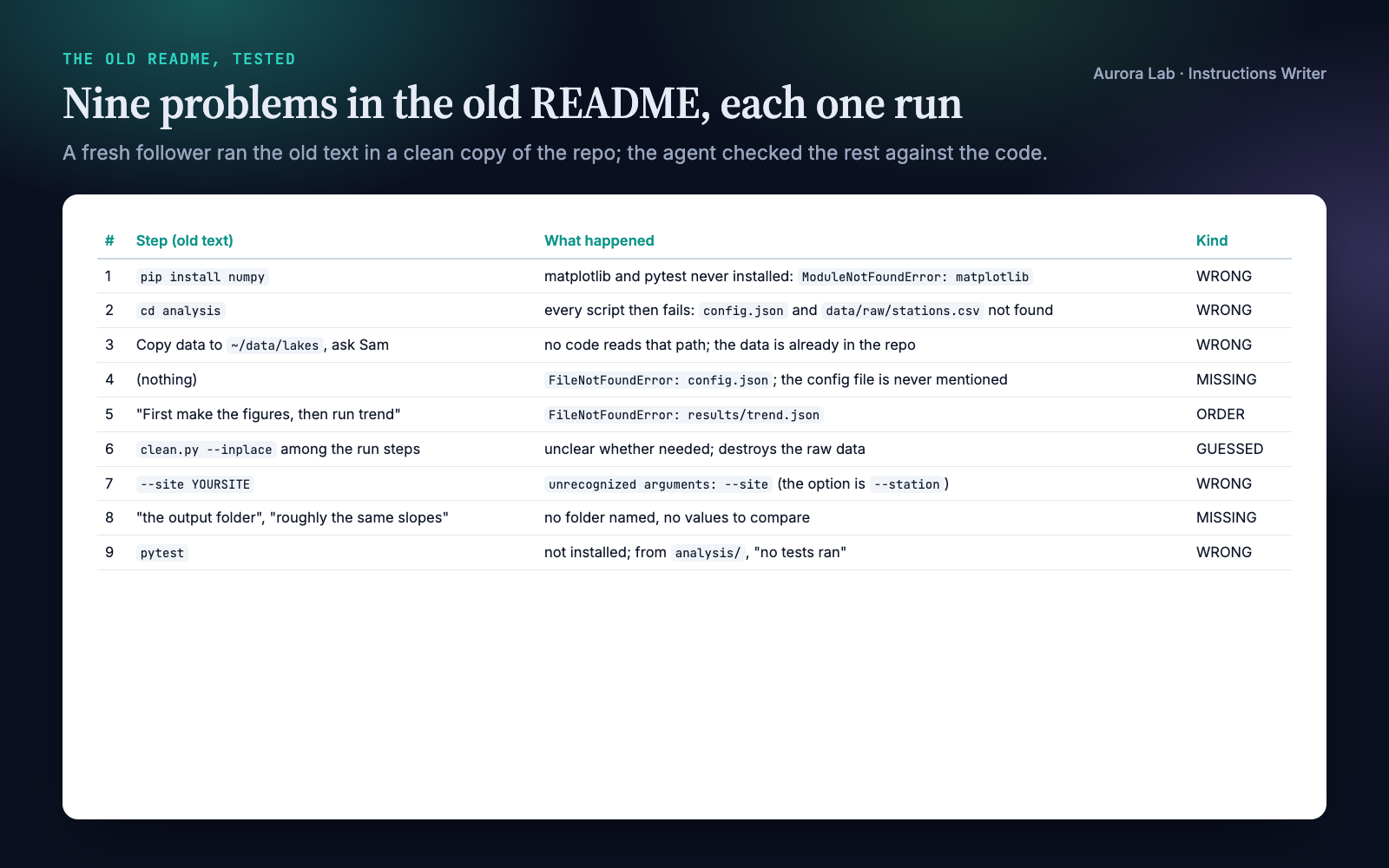Viewport: 1389px width, 868px height.
Task: Click the 'cd analysis' code snippet
Action: [x=181, y=311]
